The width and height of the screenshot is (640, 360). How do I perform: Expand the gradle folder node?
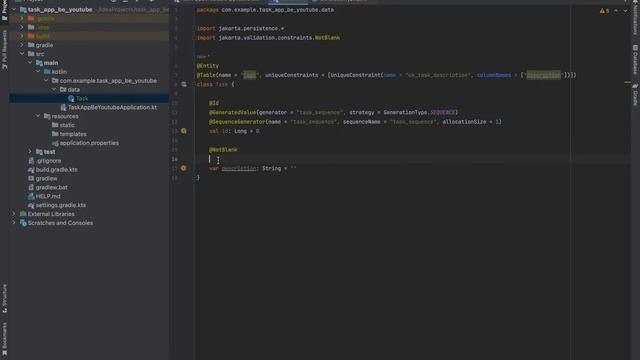point(22,45)
